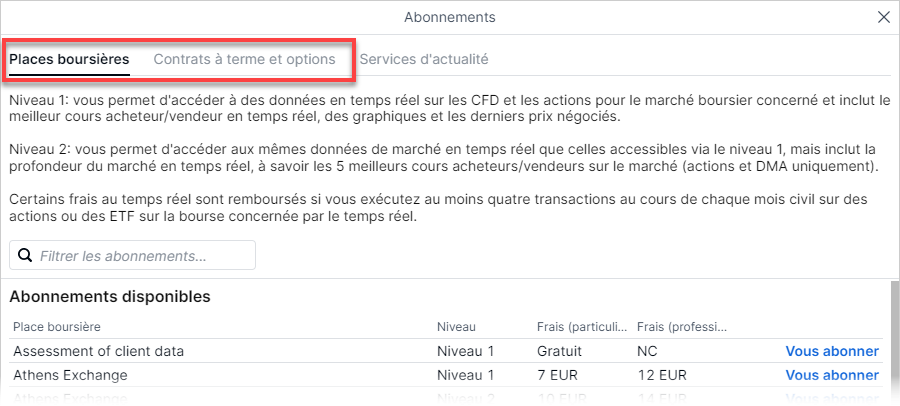
Task: Click the Frais (professi... column header
Action: pos(682,327)
